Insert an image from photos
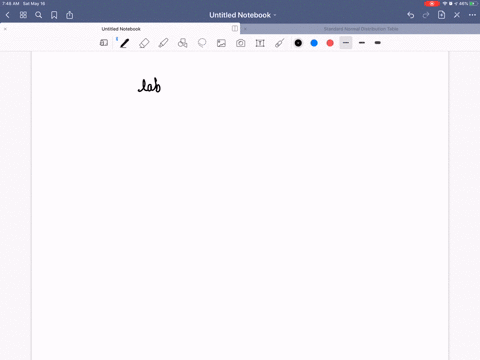The image size is (480, 360). tap(221, 43)
